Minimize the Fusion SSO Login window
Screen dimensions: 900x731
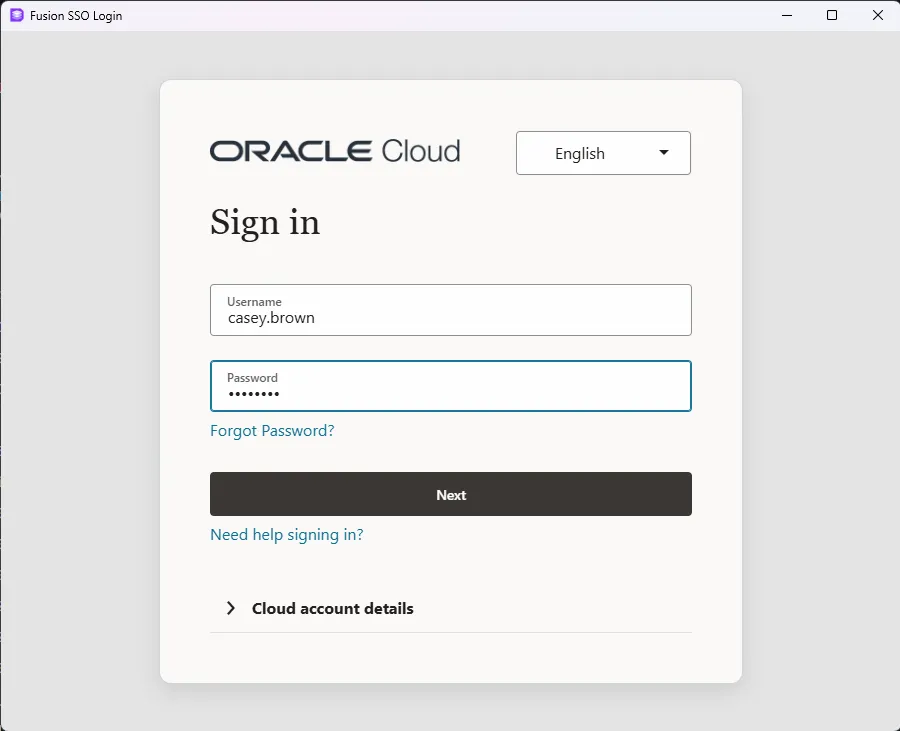[x=787, y=15]
